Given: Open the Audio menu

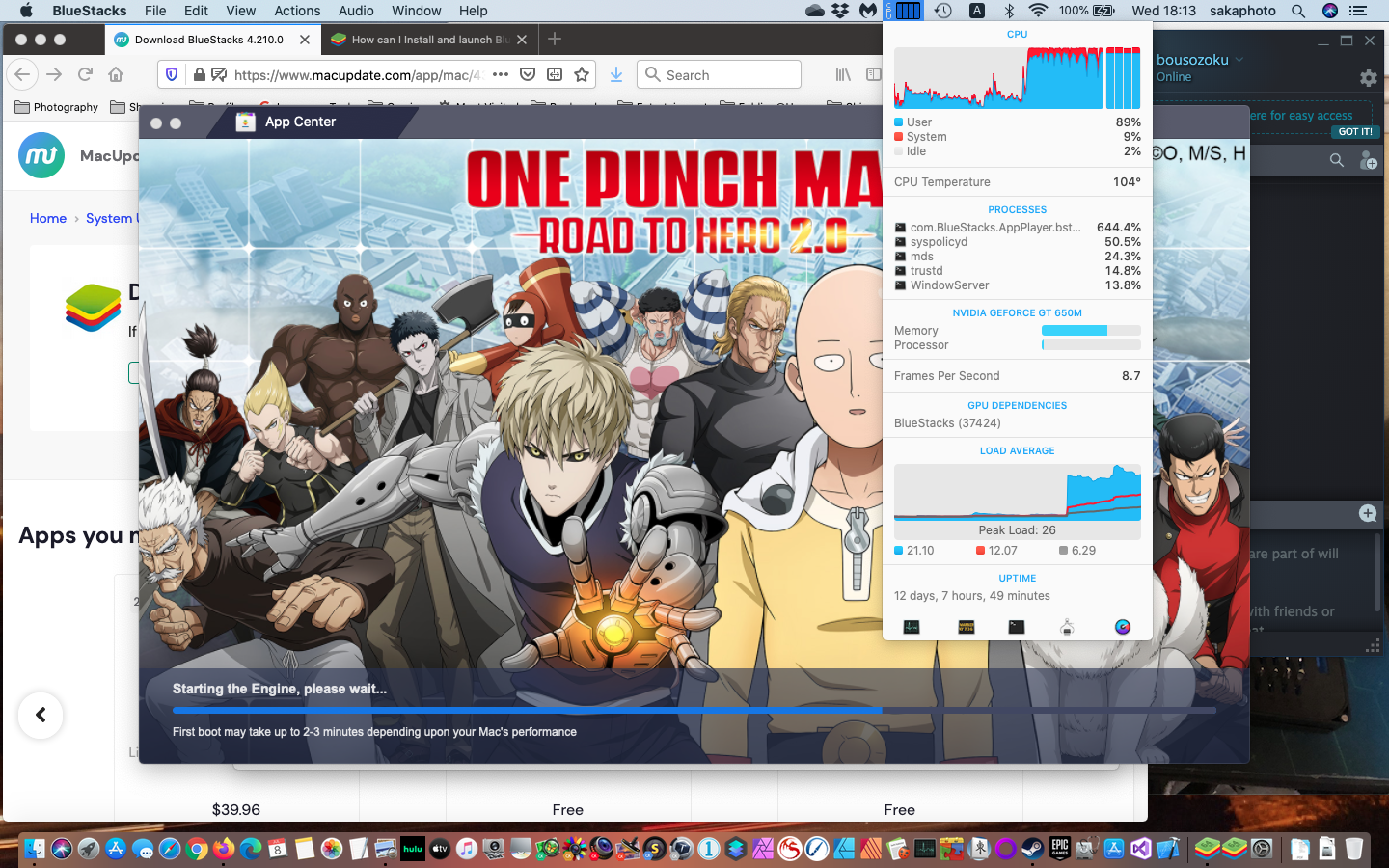Looking at the screenshot, I should (356, 11).
